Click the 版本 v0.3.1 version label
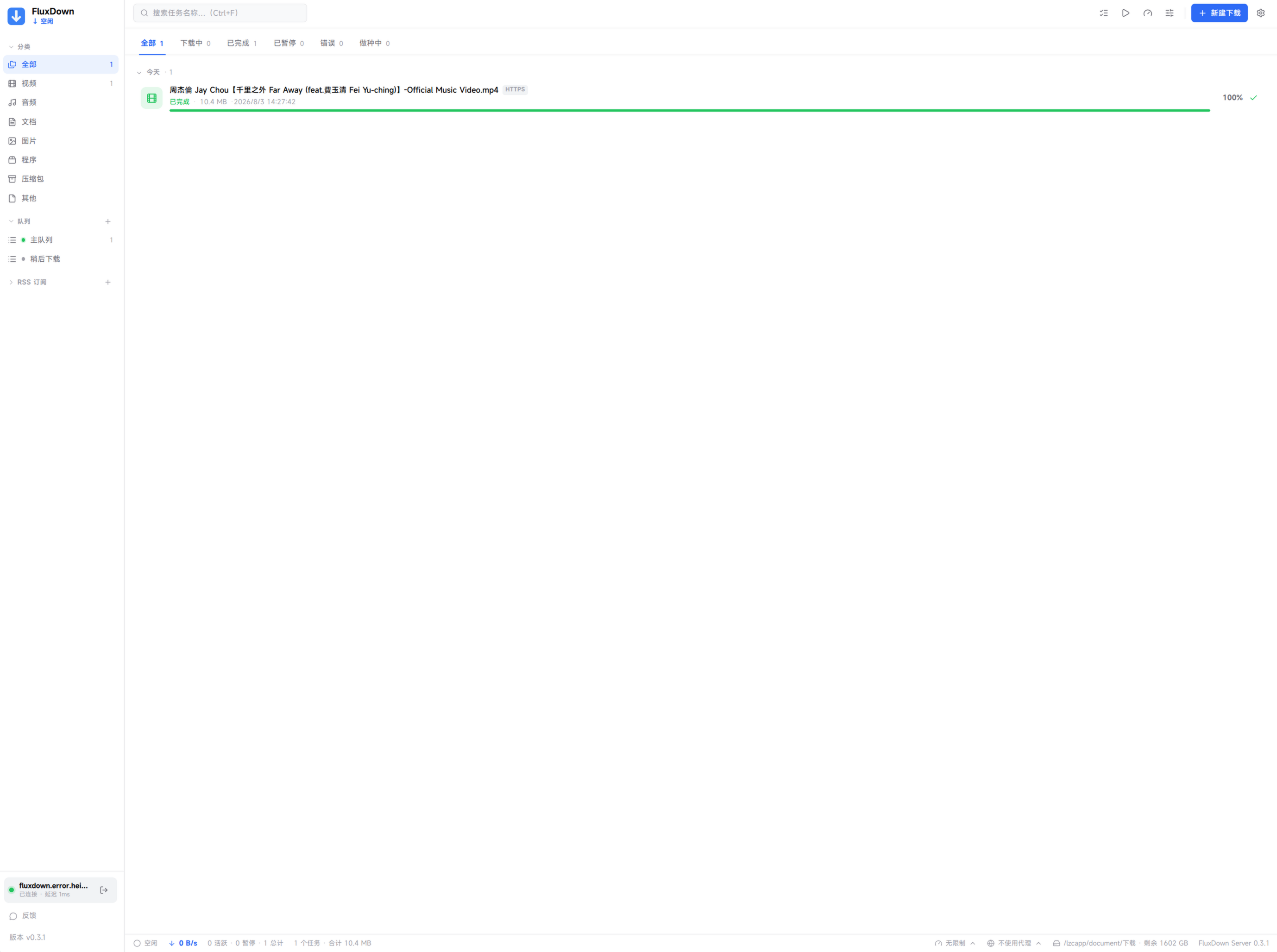 [27, 937]
